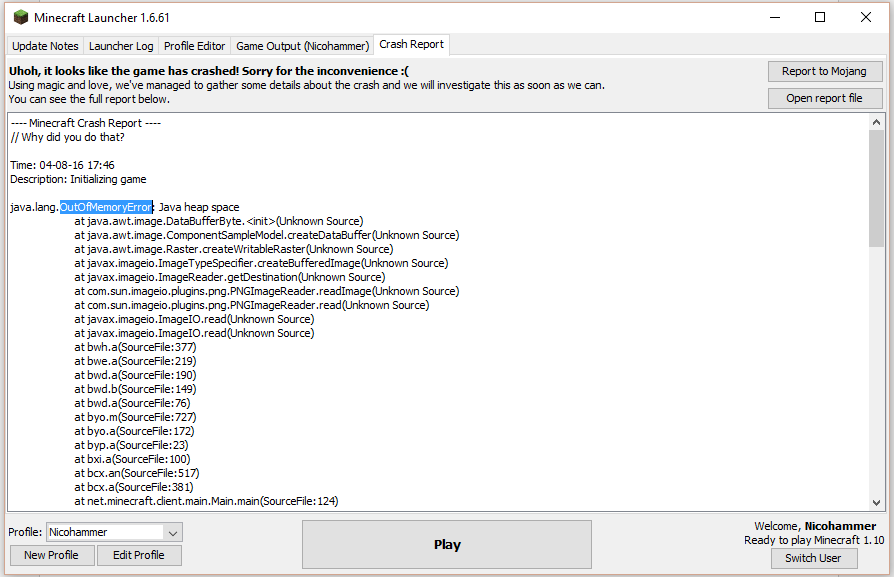Click 'net.minecraft.client.main.Main.main' stack line
The image size is (894, 577).
(x=206, y=501)
